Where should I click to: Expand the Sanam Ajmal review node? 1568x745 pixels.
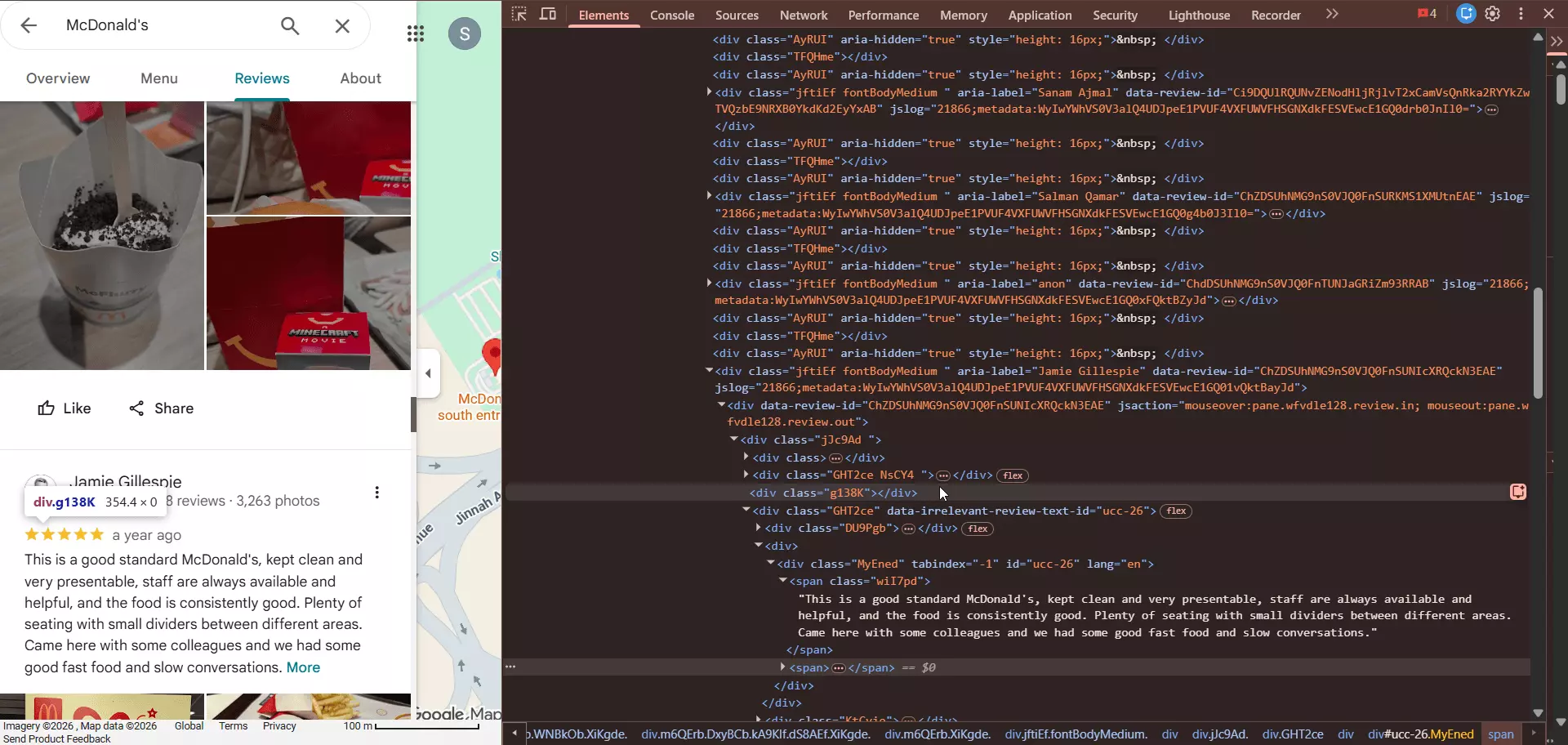point(709,92)
